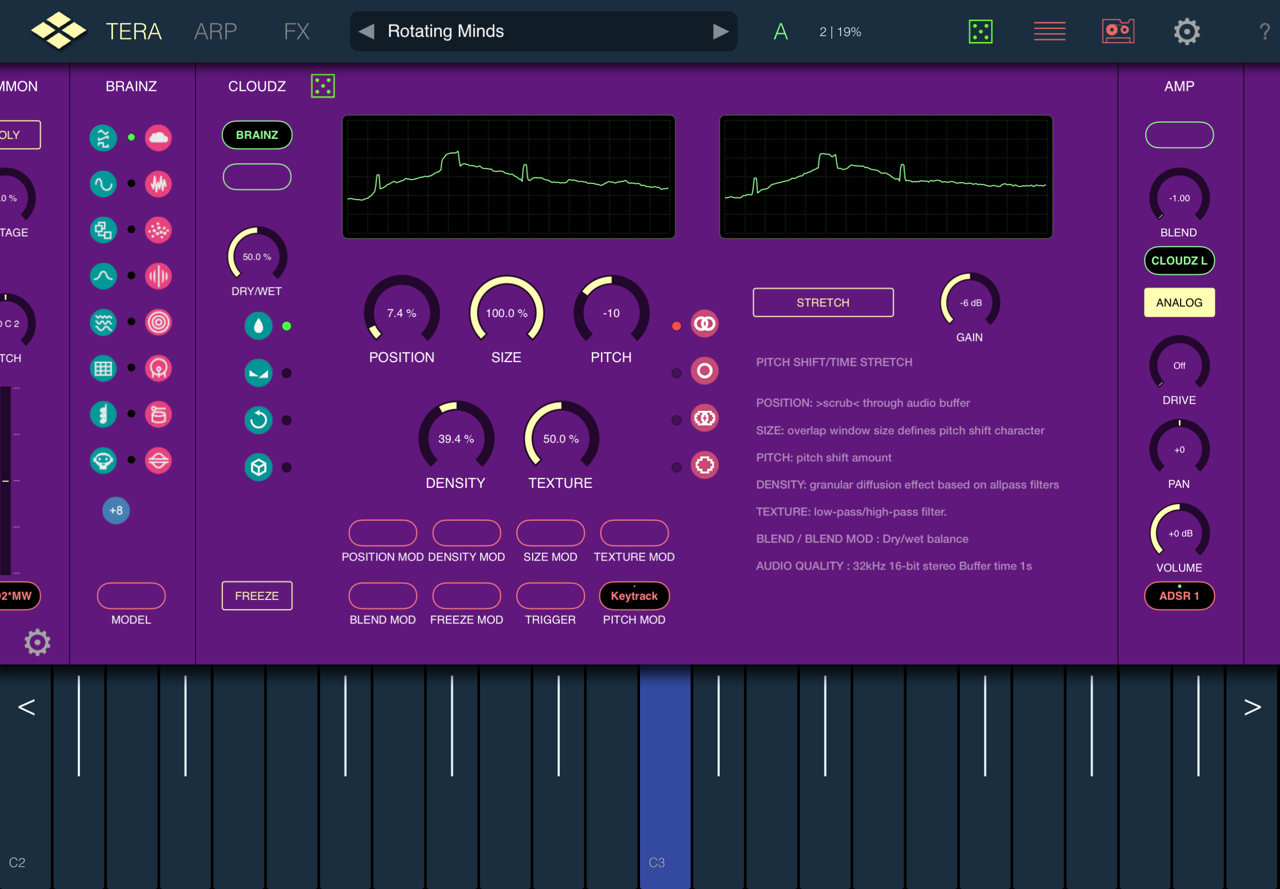Screen dimensions: 1280x889
Task: Open the BRAINZ source selector in Cloudz
Action: pyautogui.click(x=257, y=135)
